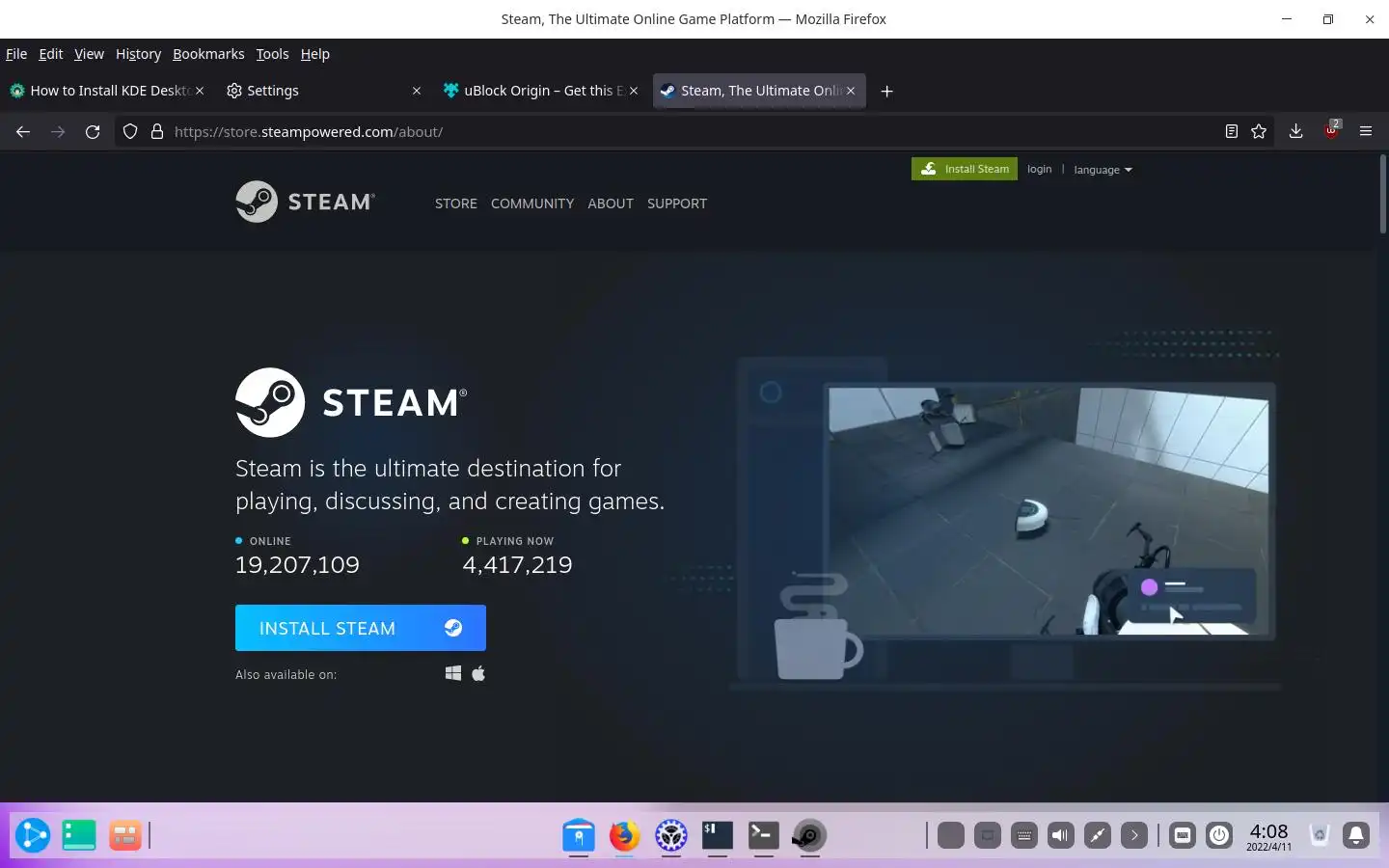Viewport: 1389px width, 868px height.
Task: Click the tray keyboard layout icon
Action: (1024, 835)
